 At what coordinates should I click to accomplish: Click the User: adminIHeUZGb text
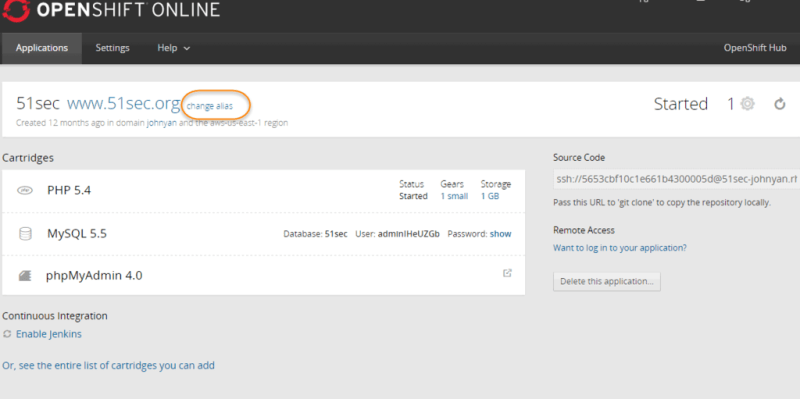point(397,234)
